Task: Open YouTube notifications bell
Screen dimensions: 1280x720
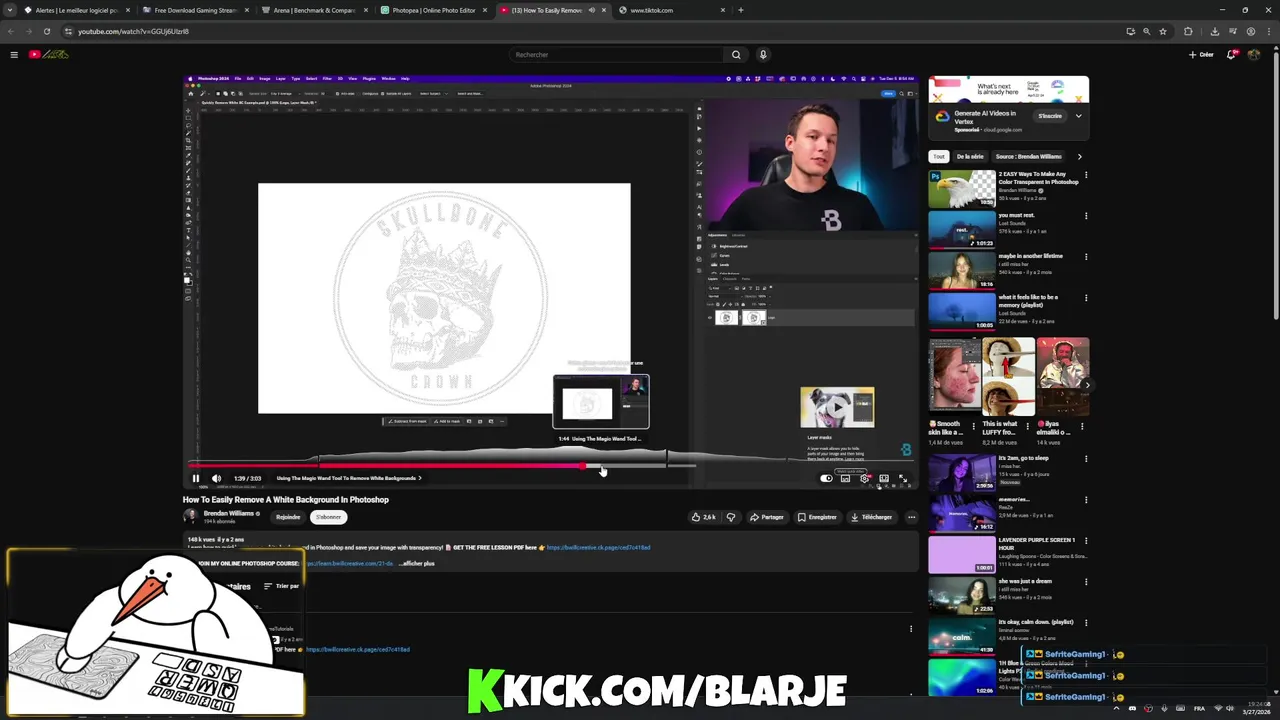Action: (1231, 54)
